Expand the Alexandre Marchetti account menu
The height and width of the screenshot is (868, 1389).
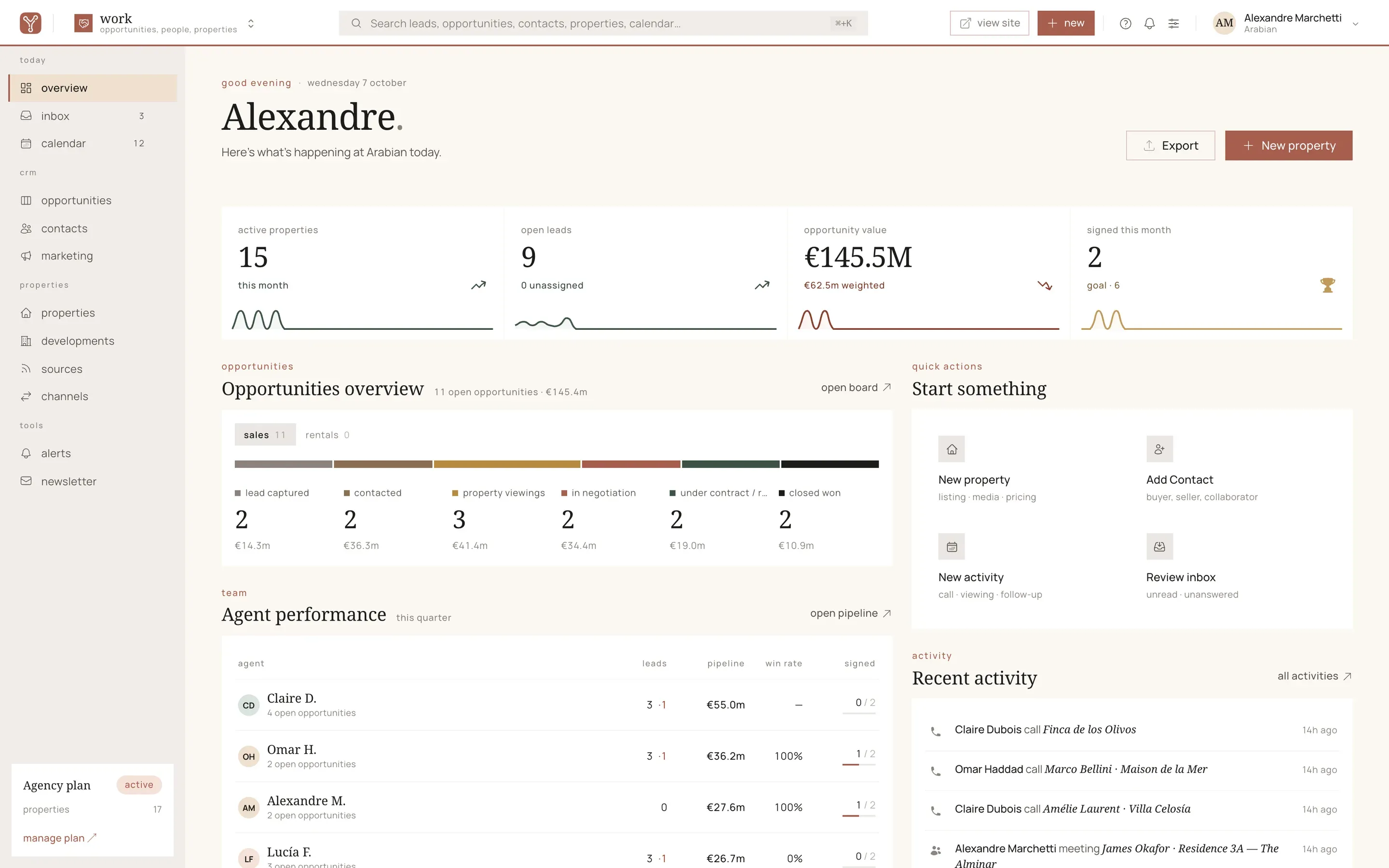click(1355, 24)
